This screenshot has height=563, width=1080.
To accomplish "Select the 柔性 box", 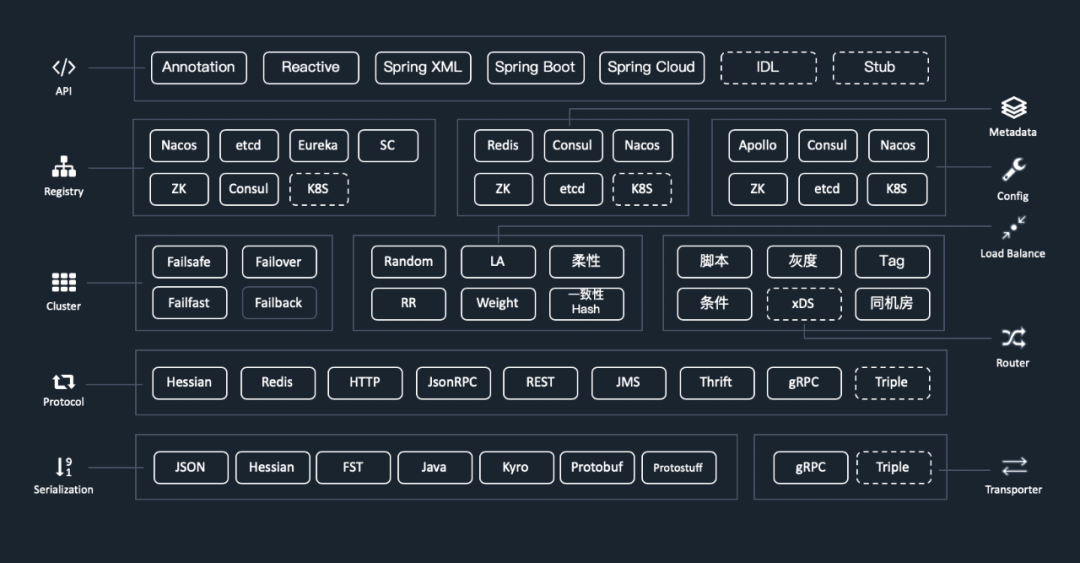I will (x=586, y=262).
